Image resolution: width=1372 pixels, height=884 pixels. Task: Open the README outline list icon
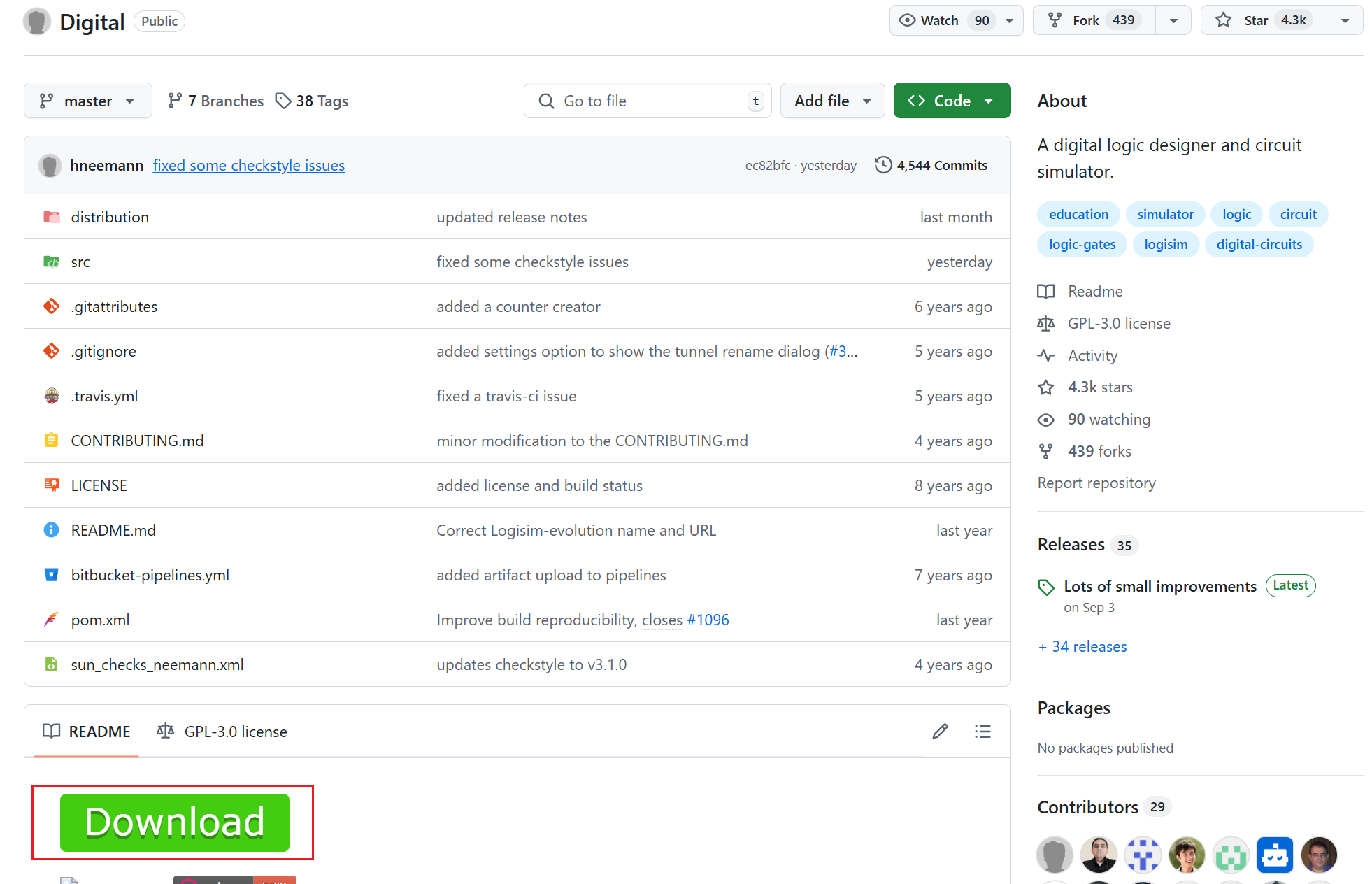point(982,732)
